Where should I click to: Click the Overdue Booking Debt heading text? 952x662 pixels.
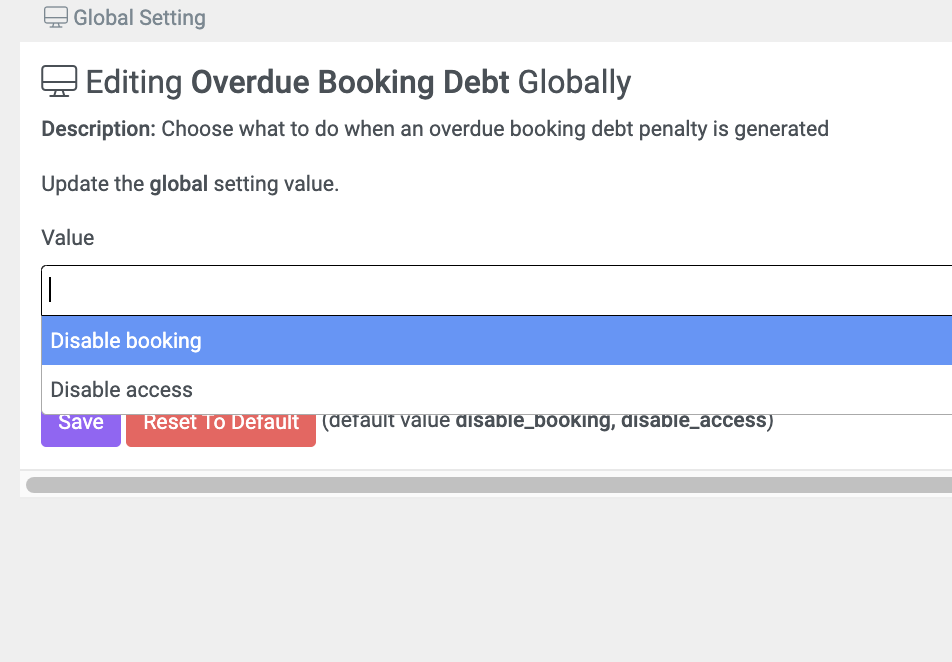[350, 82]
